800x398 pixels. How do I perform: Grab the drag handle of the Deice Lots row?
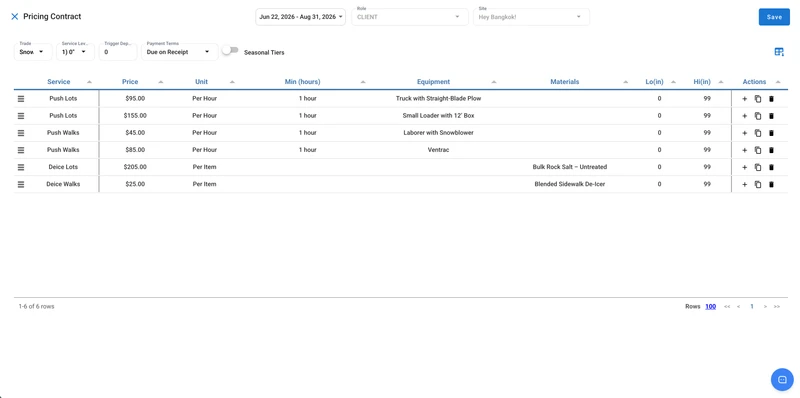(21, 167)
